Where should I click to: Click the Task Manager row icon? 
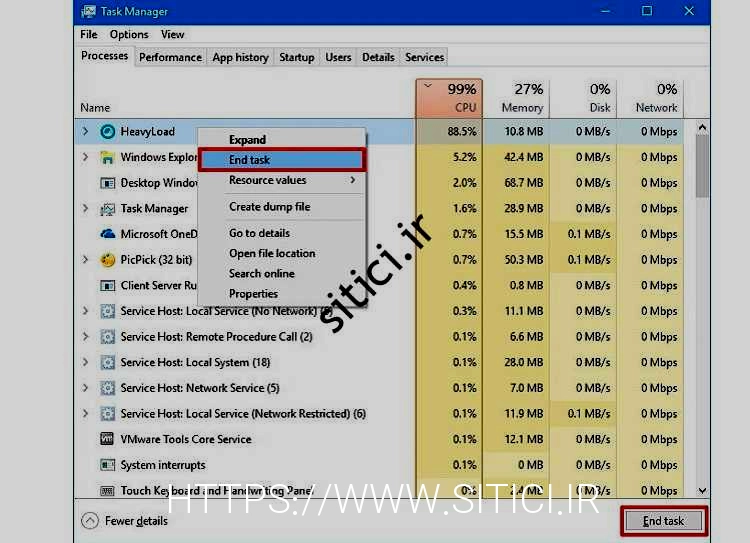(108, 209)
